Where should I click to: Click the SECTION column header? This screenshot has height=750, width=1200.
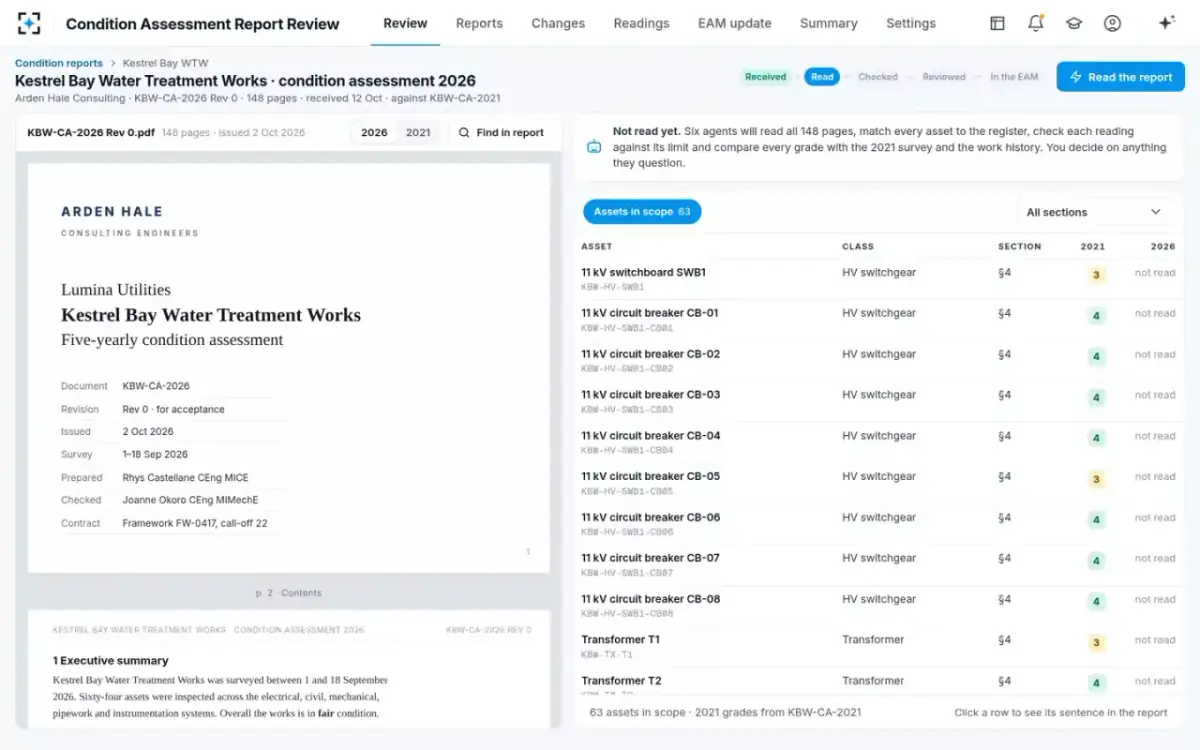[1019, 246]
